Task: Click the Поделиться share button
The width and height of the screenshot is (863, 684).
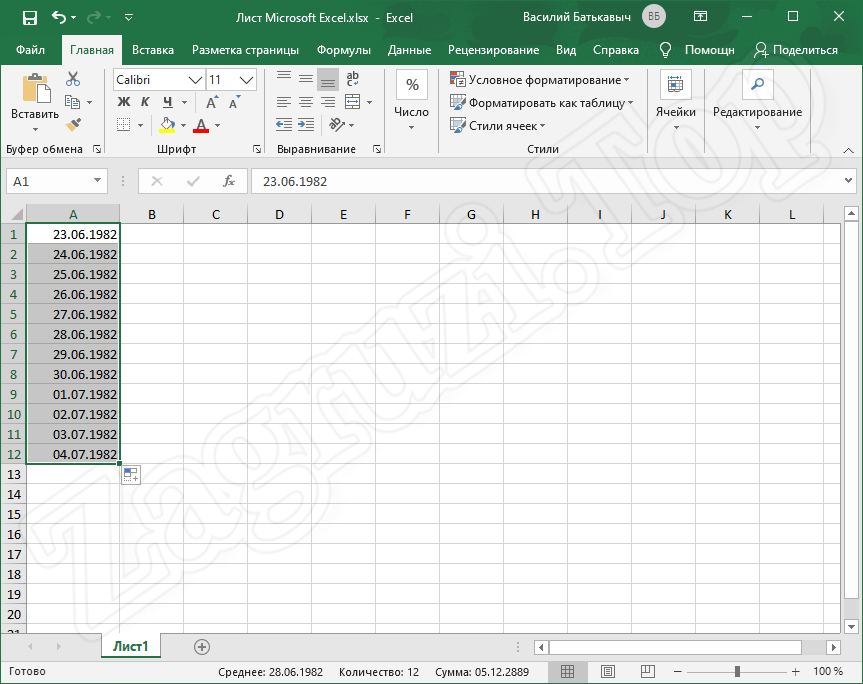Action: click(x=796, y=50)
